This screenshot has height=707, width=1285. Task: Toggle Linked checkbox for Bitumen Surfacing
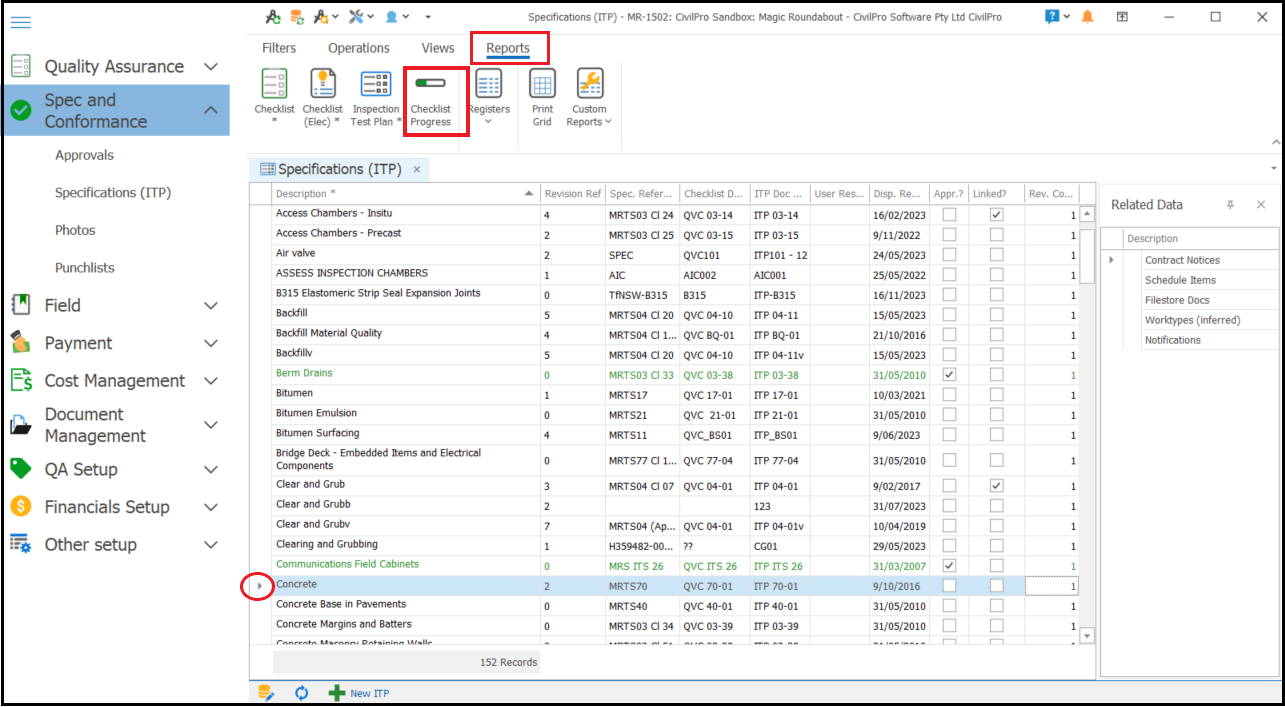coord(996,434)
